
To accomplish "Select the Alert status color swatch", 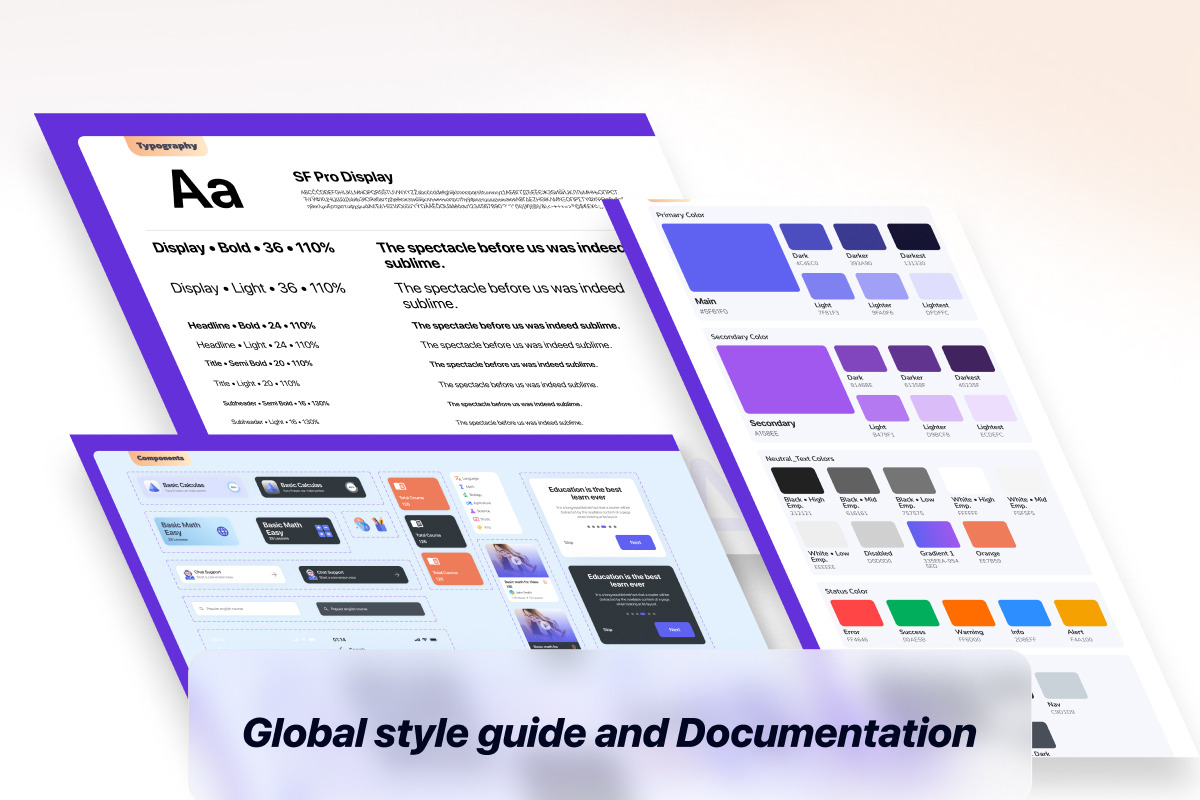I will click(1081, 613).
